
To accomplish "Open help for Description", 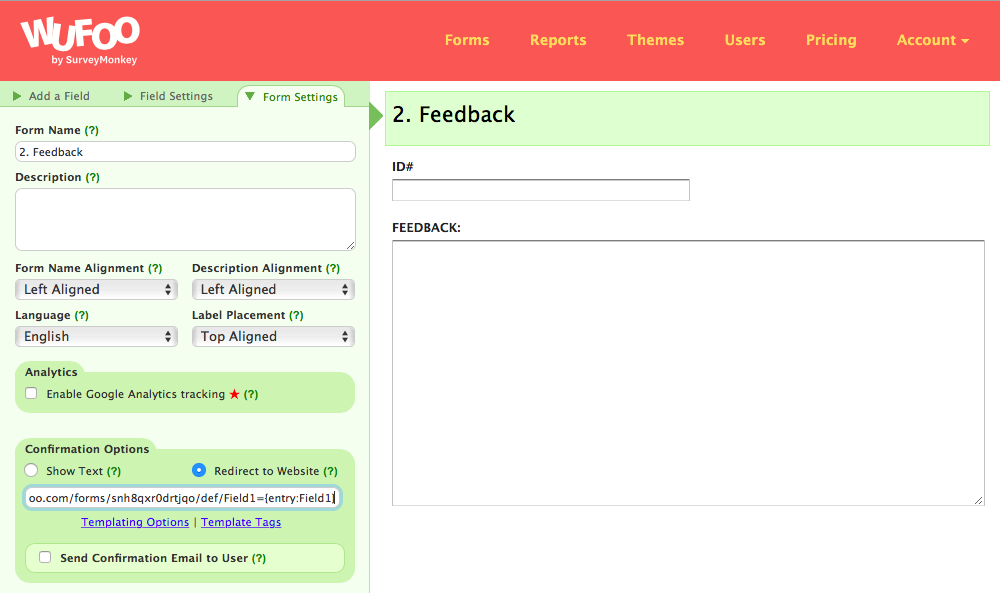I will pyautogui.click(x=92, y=177).
